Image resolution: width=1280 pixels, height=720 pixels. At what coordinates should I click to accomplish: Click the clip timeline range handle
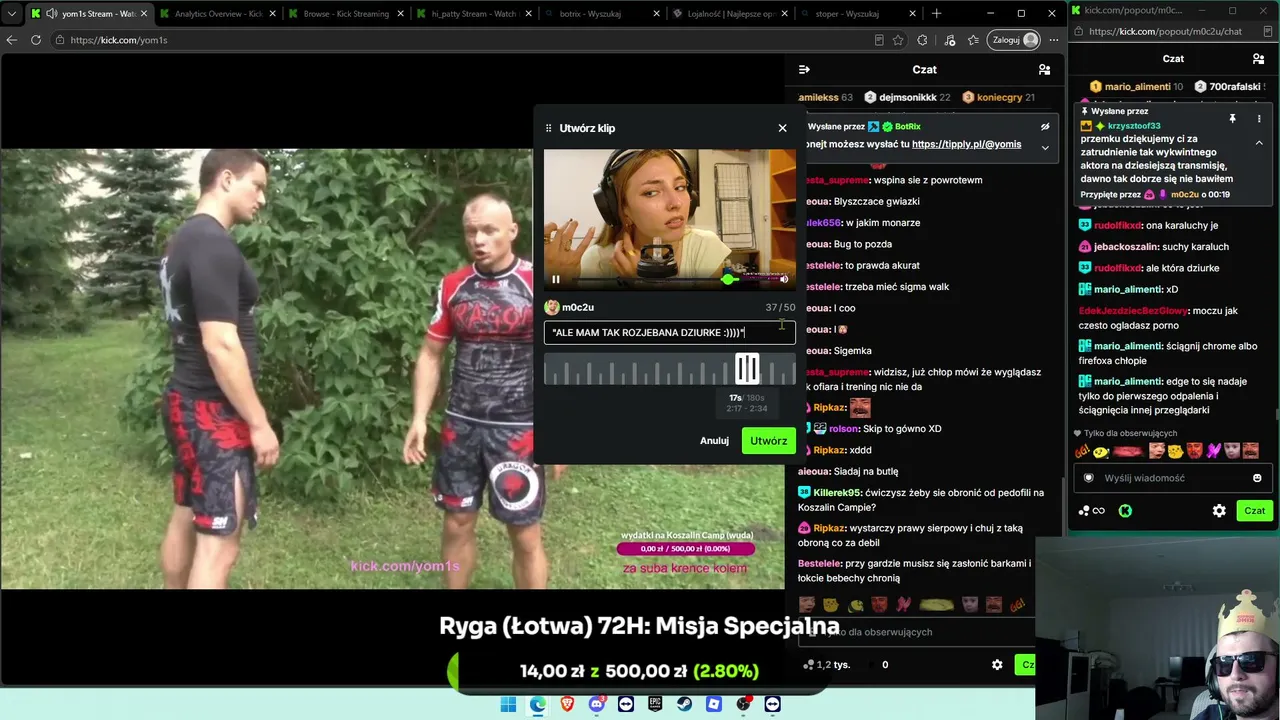747,369
